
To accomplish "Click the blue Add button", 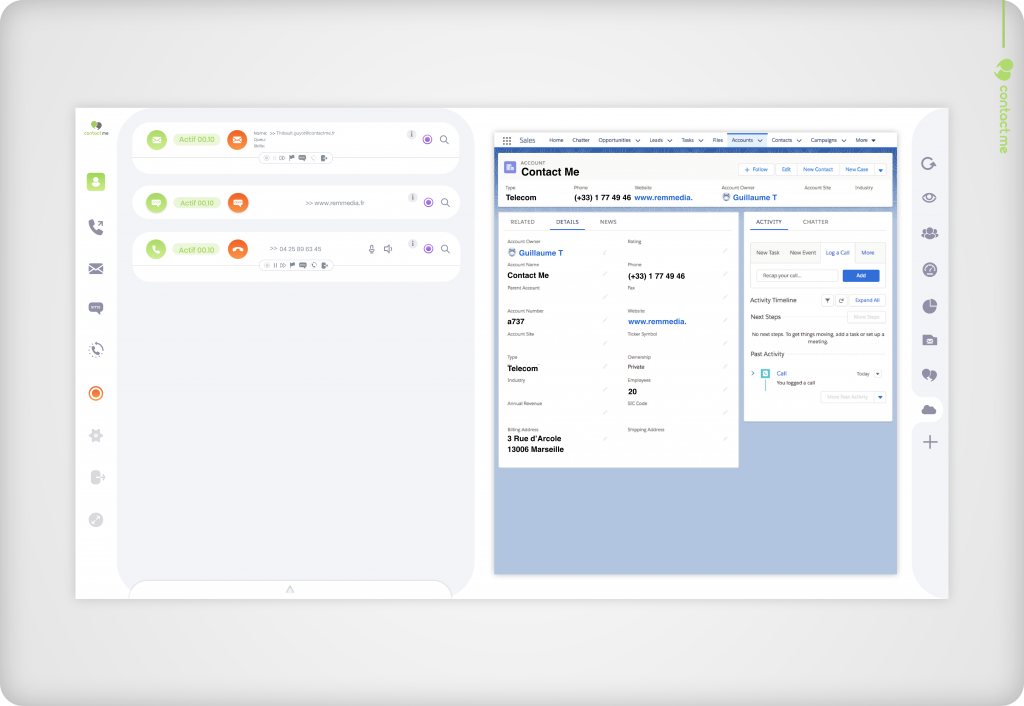I will click(x=861, y=276).
